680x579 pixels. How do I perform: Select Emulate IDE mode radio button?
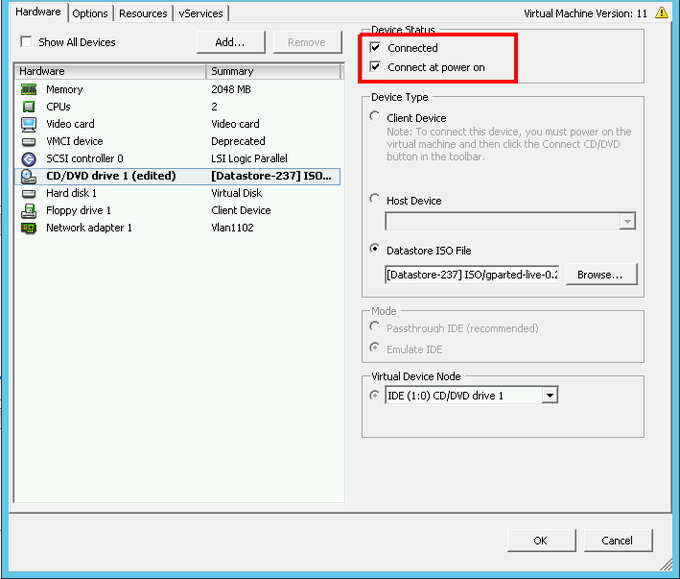375,348
